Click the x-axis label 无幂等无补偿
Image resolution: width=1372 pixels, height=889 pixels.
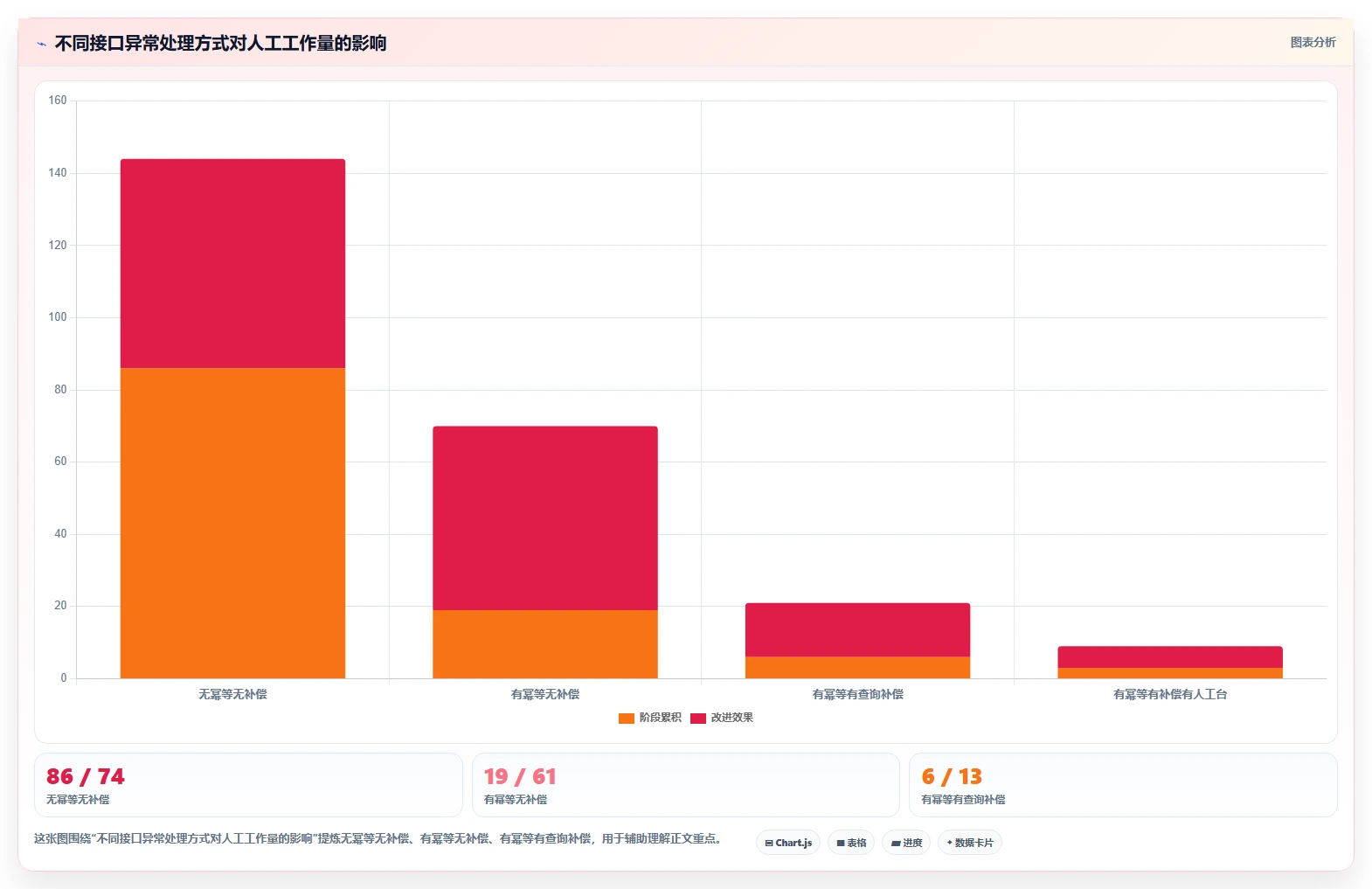pyautogui.click(x=232, y=694)
